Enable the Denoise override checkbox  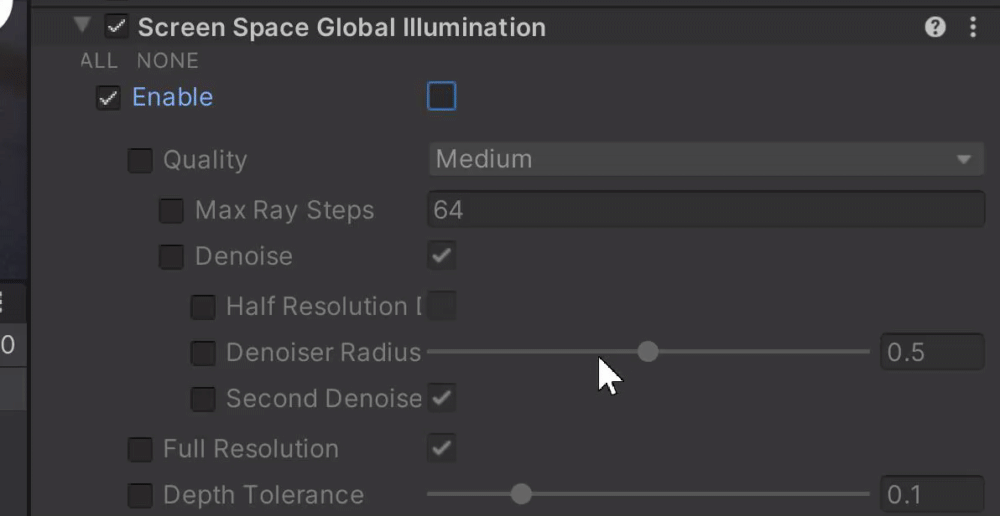coord(172,257)
